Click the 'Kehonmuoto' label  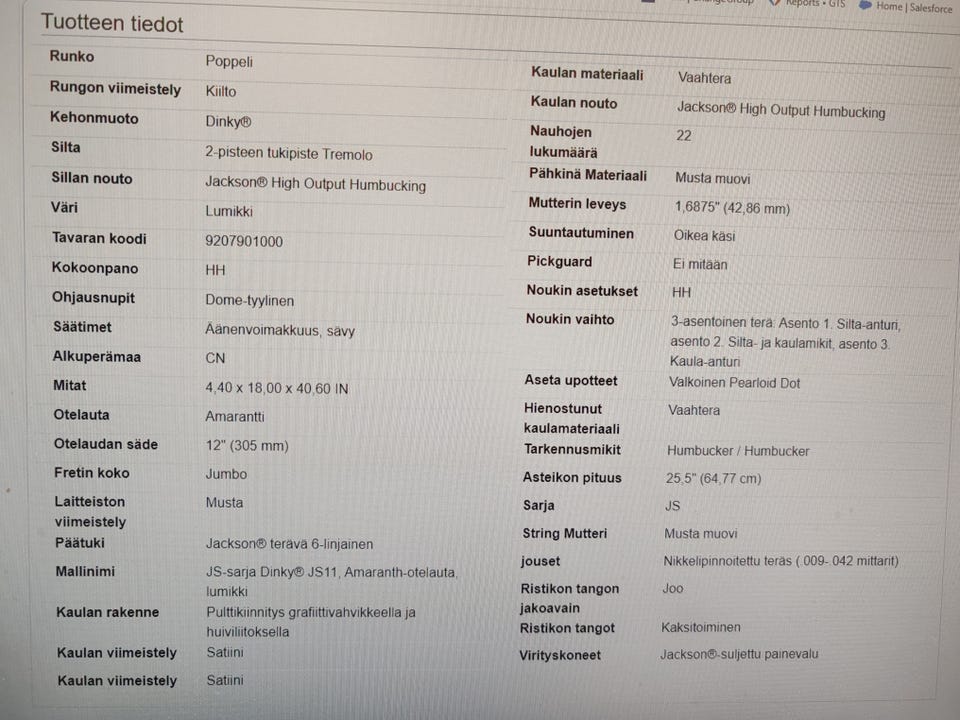point(94,118)
